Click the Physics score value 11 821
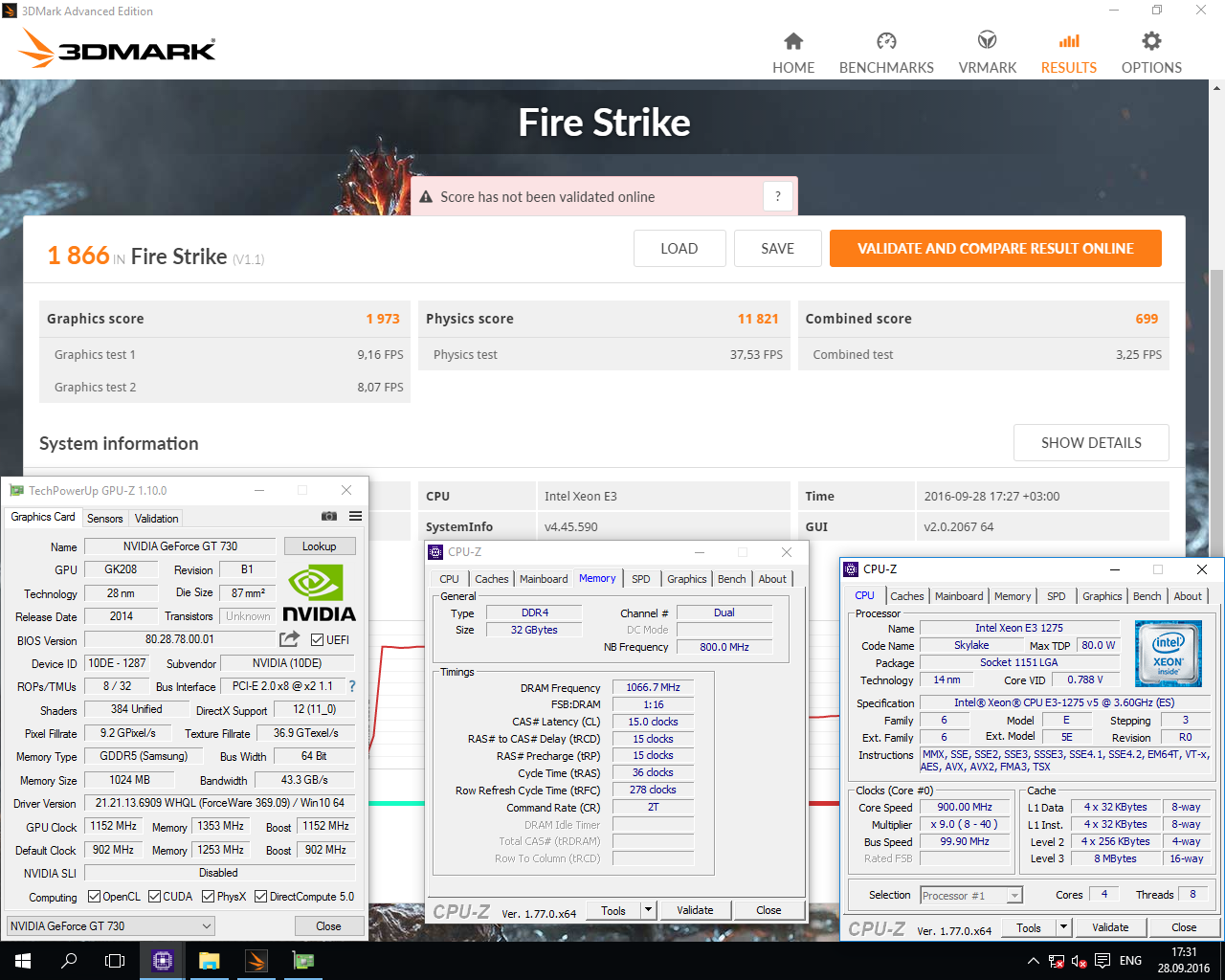 point(758,319)
